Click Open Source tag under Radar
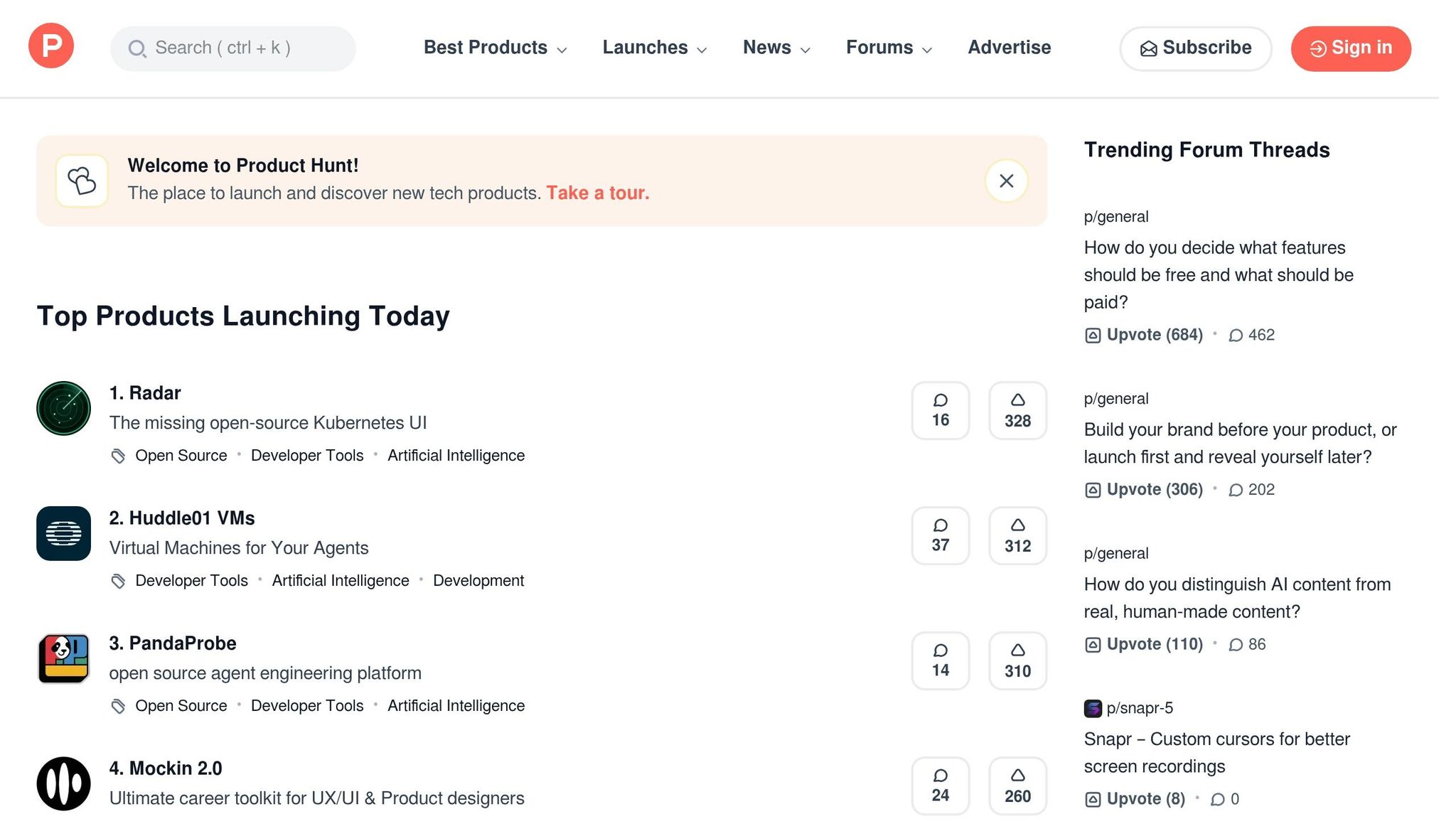 point(181,456)
